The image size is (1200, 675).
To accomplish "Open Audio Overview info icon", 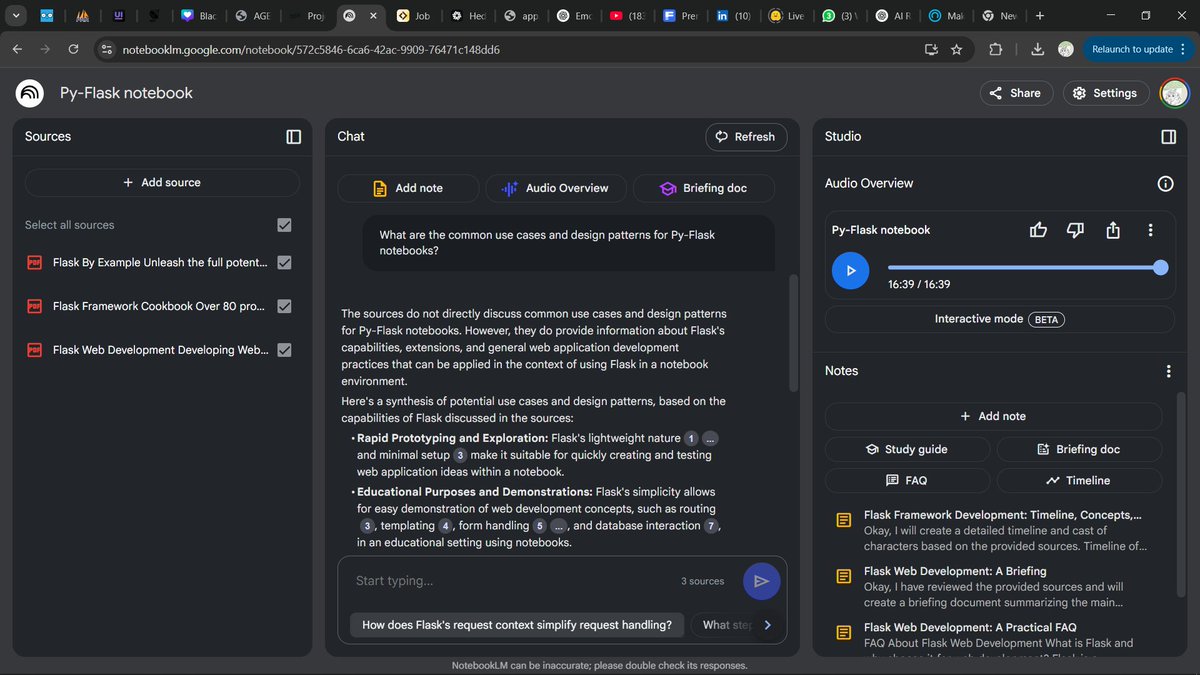I will click(x=1165, y=183).
